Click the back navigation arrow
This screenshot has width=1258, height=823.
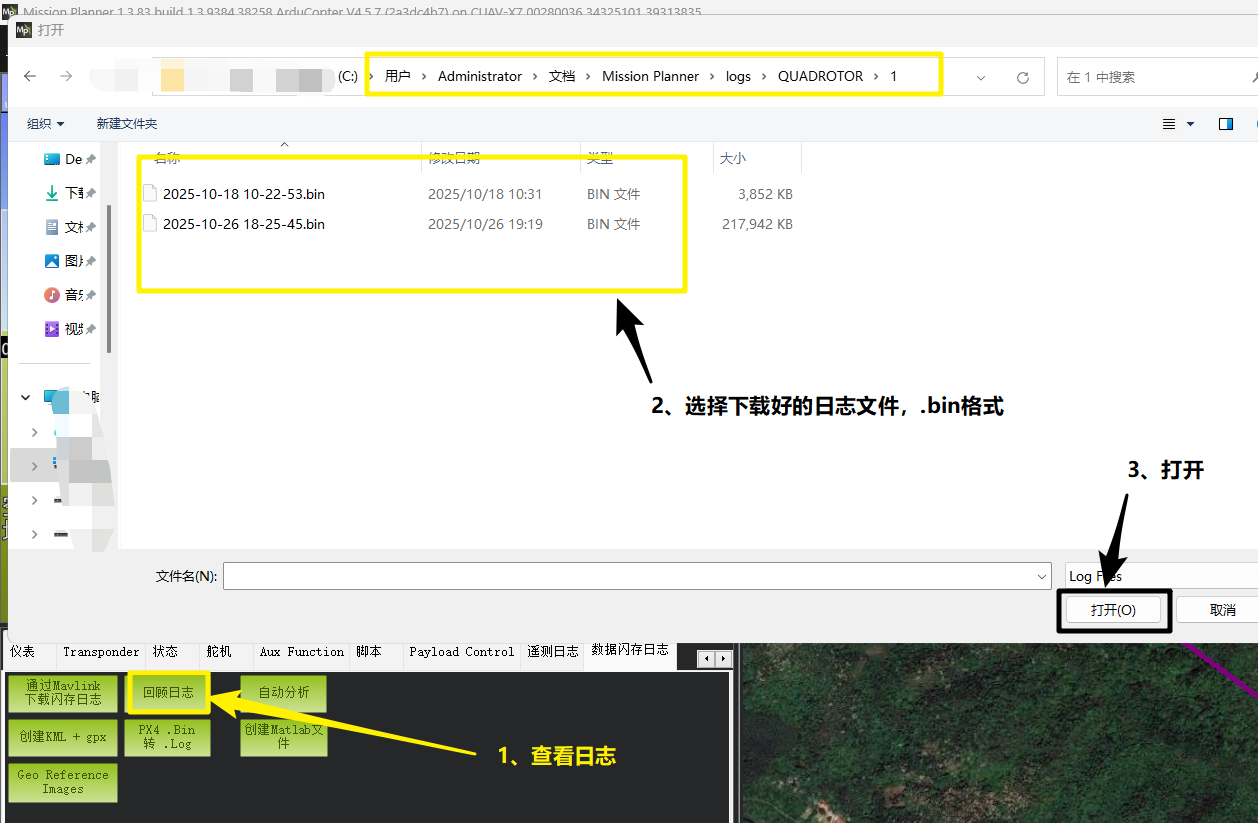click(x=30, y=77)
